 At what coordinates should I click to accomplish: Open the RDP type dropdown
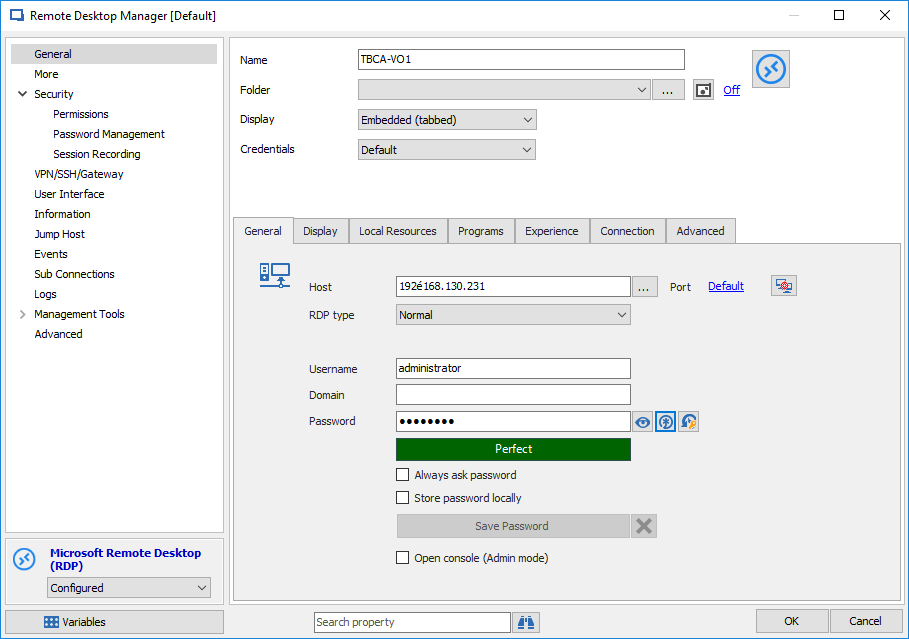pyautogui.click(x=513, y=315)
